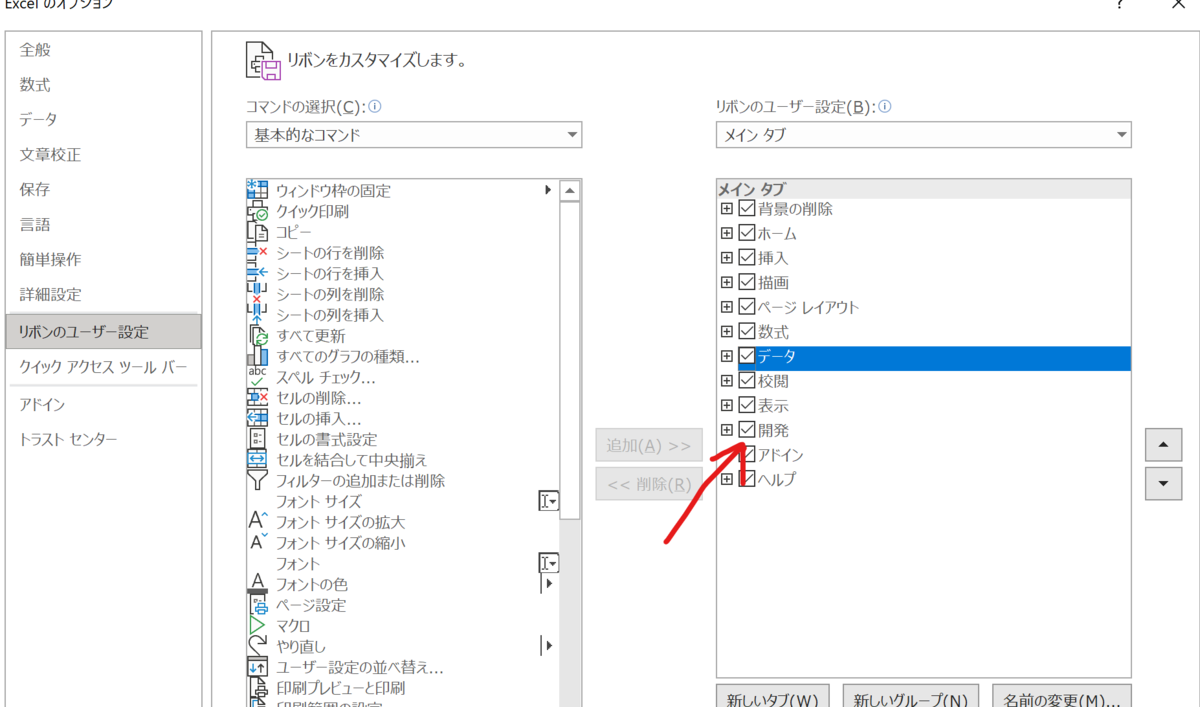Open the コマンドの選択 dropdown

click(414, 134)
